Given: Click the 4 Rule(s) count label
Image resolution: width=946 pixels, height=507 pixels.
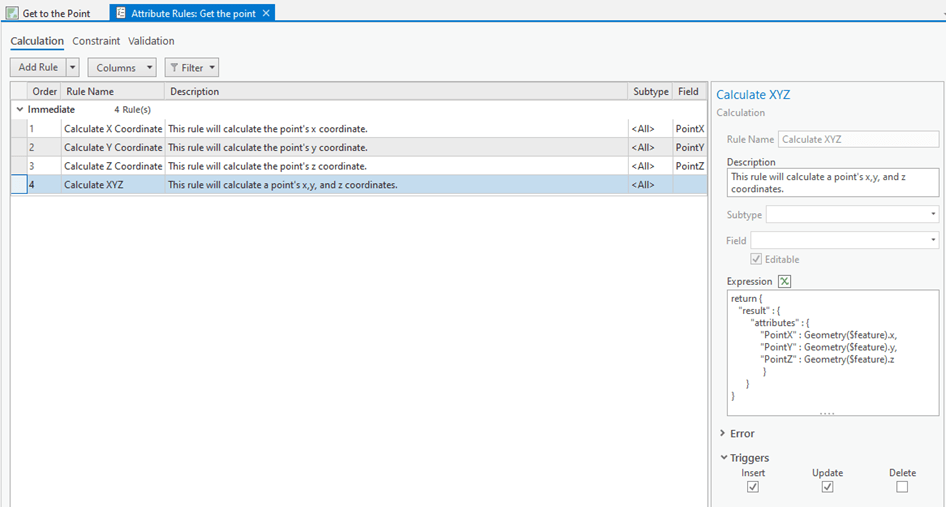Looking at the screenshot, I should click(132, 110).
